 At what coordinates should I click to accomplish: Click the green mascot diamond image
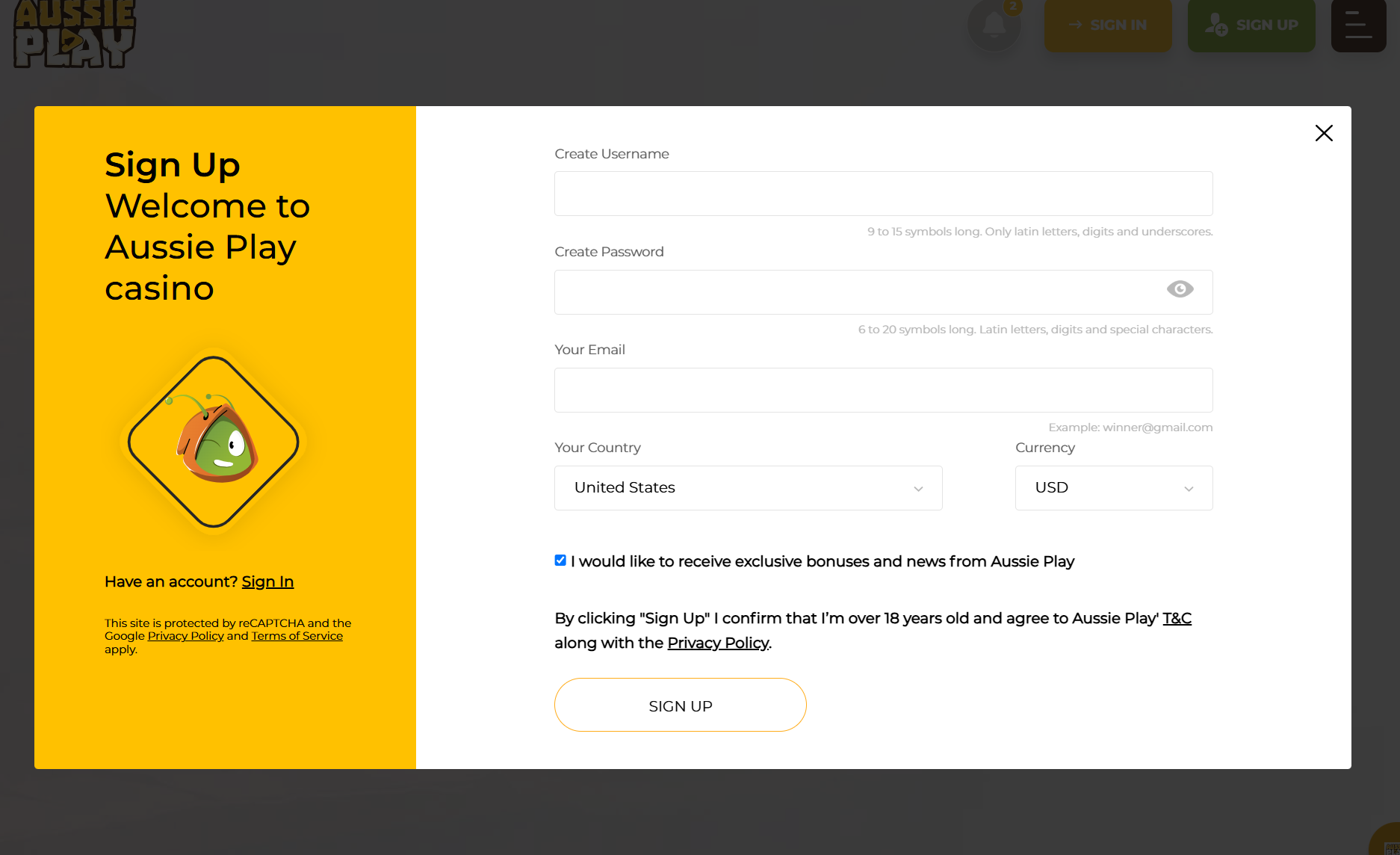[x=214, y=442]
